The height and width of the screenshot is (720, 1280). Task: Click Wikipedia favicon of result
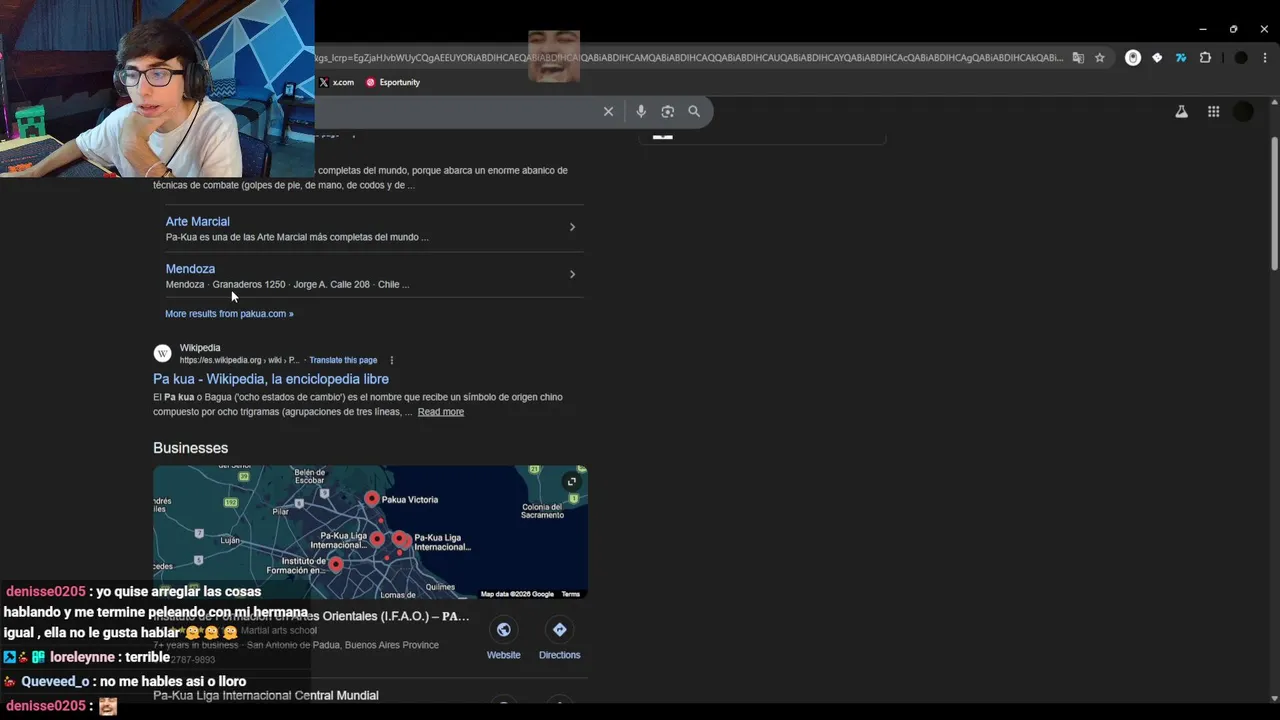point(162,353)
